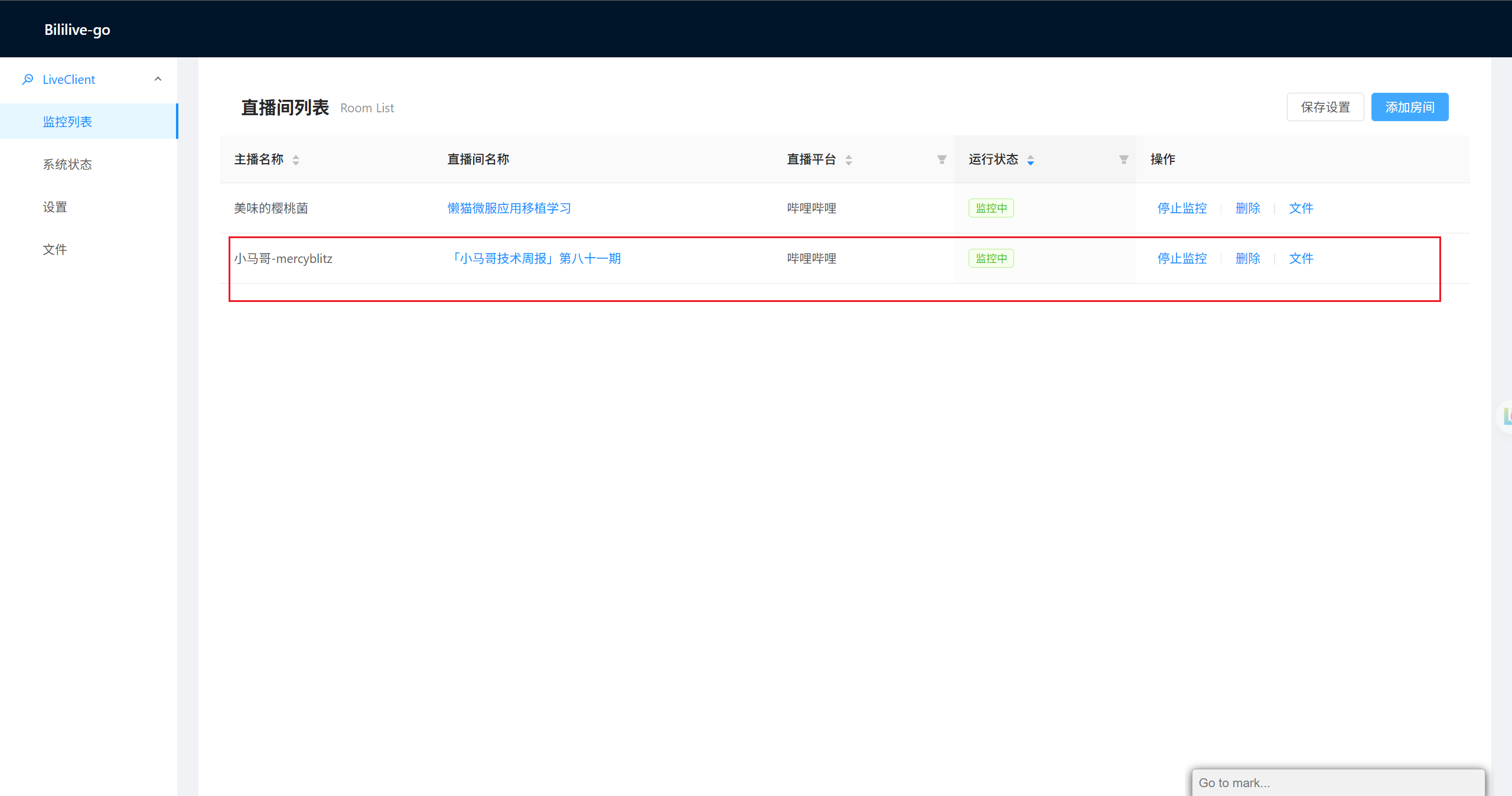Stop monitoring 美味的樱桃菌's room
Screen dimensions: 1512x796
coord(1182,208)
